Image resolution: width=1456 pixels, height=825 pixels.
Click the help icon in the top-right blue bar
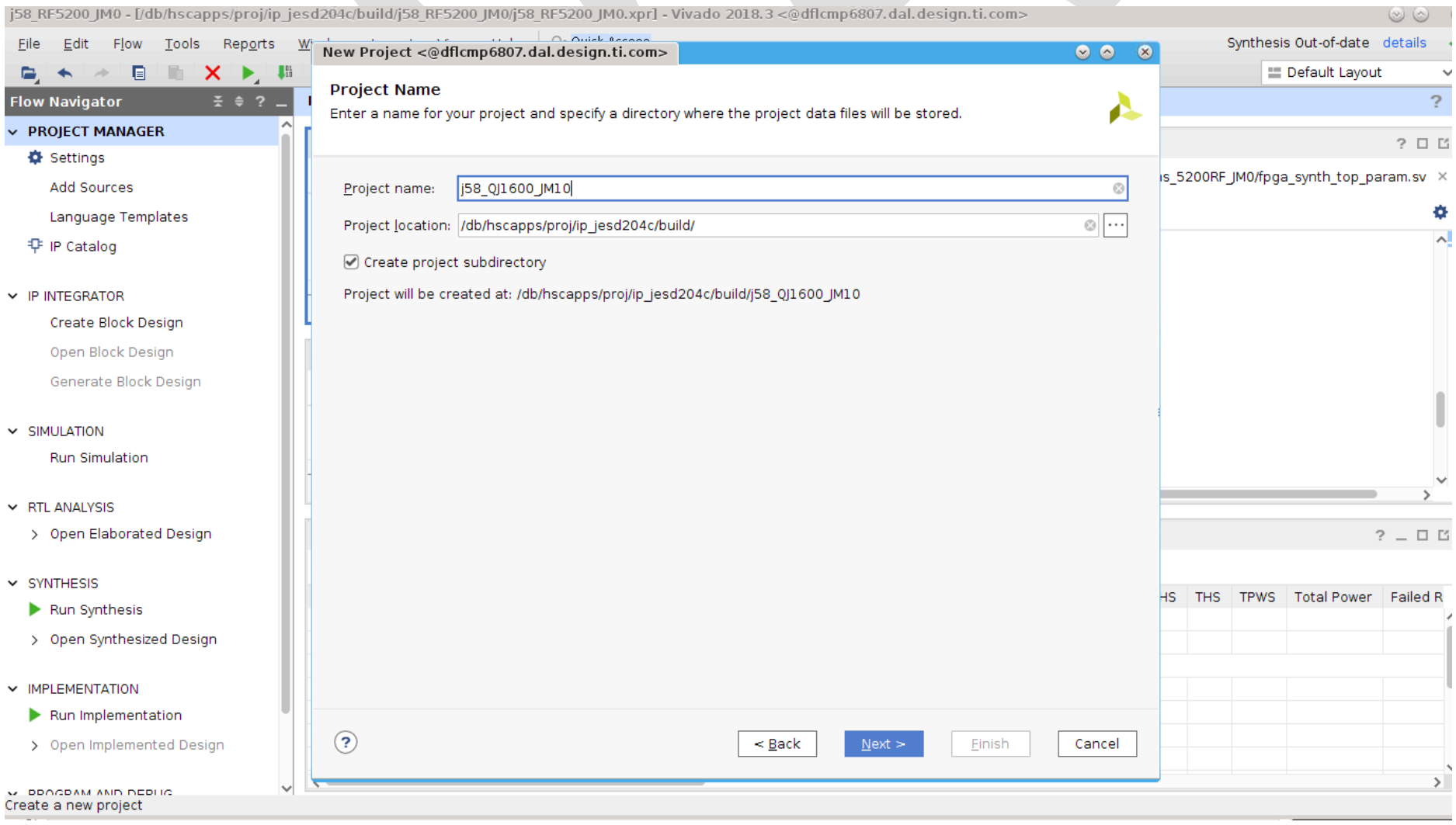[1436, 102]
